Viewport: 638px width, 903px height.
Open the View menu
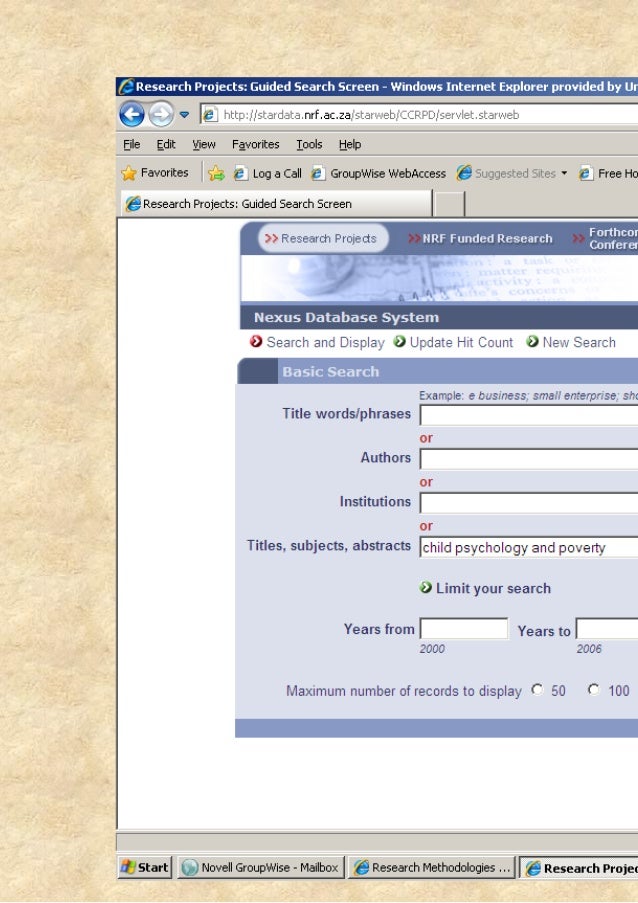tap(204, 145)
